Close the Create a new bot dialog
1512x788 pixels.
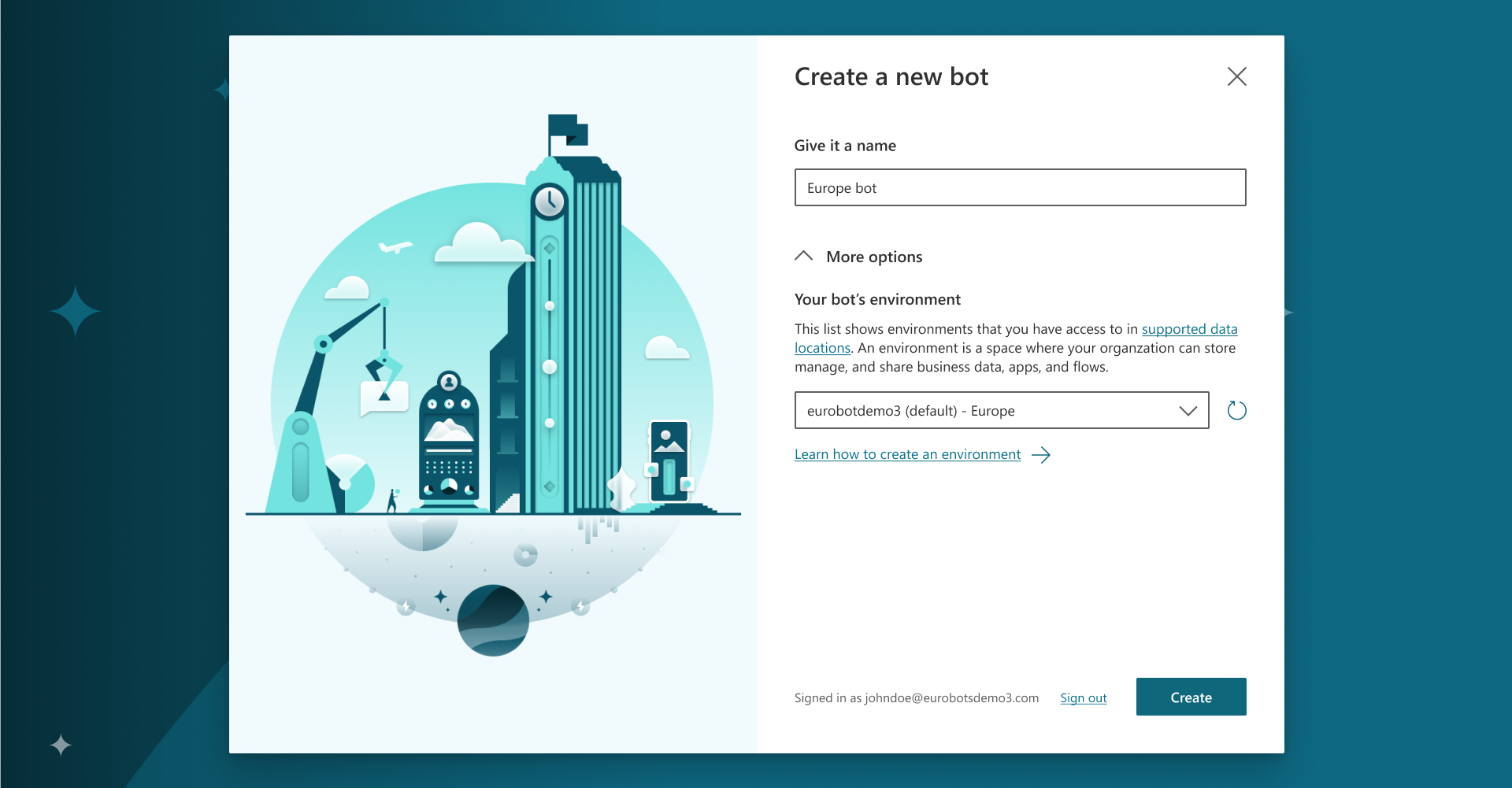click(1236, 76)
